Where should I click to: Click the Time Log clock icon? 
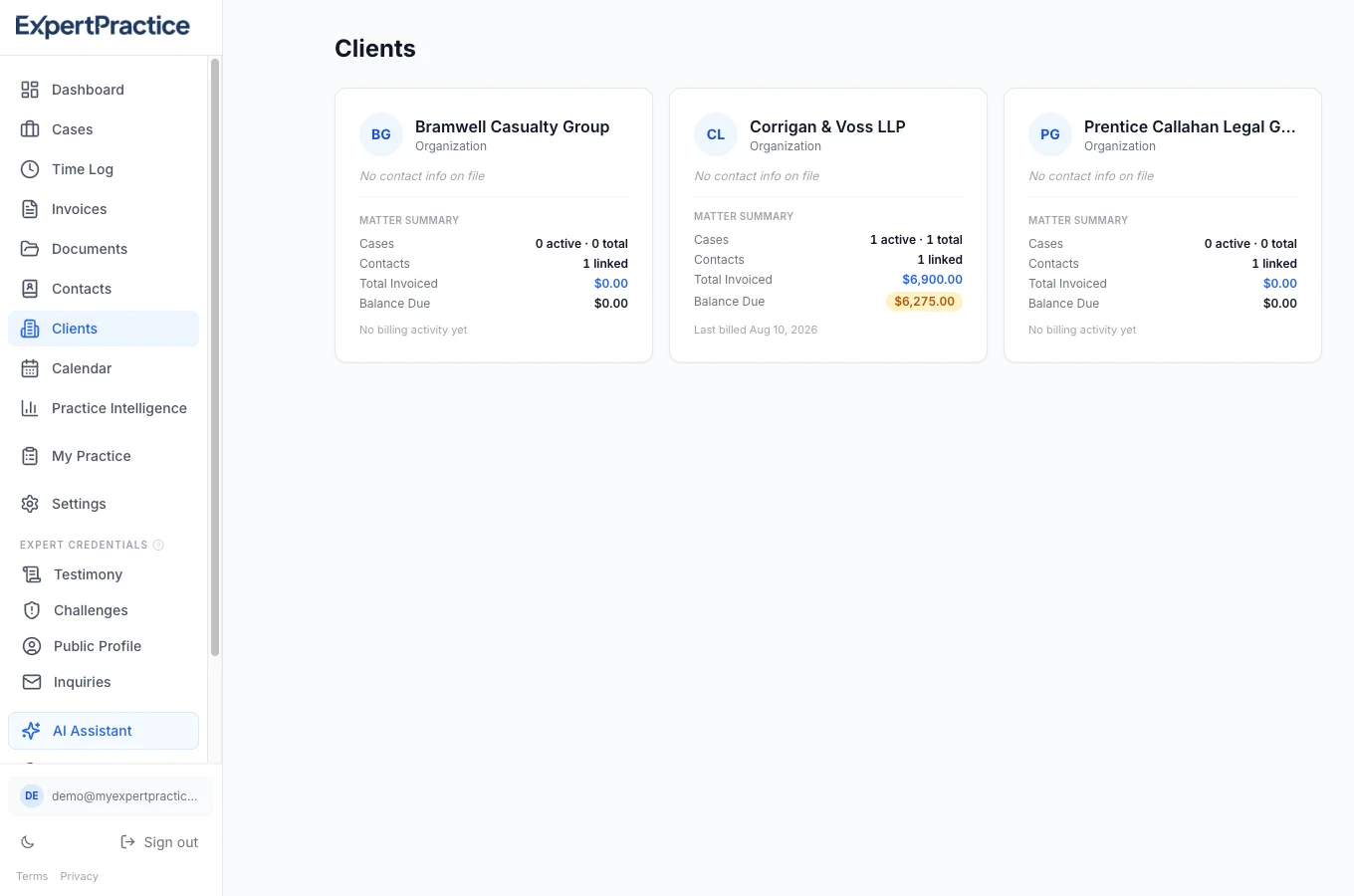tap(30, 169)
